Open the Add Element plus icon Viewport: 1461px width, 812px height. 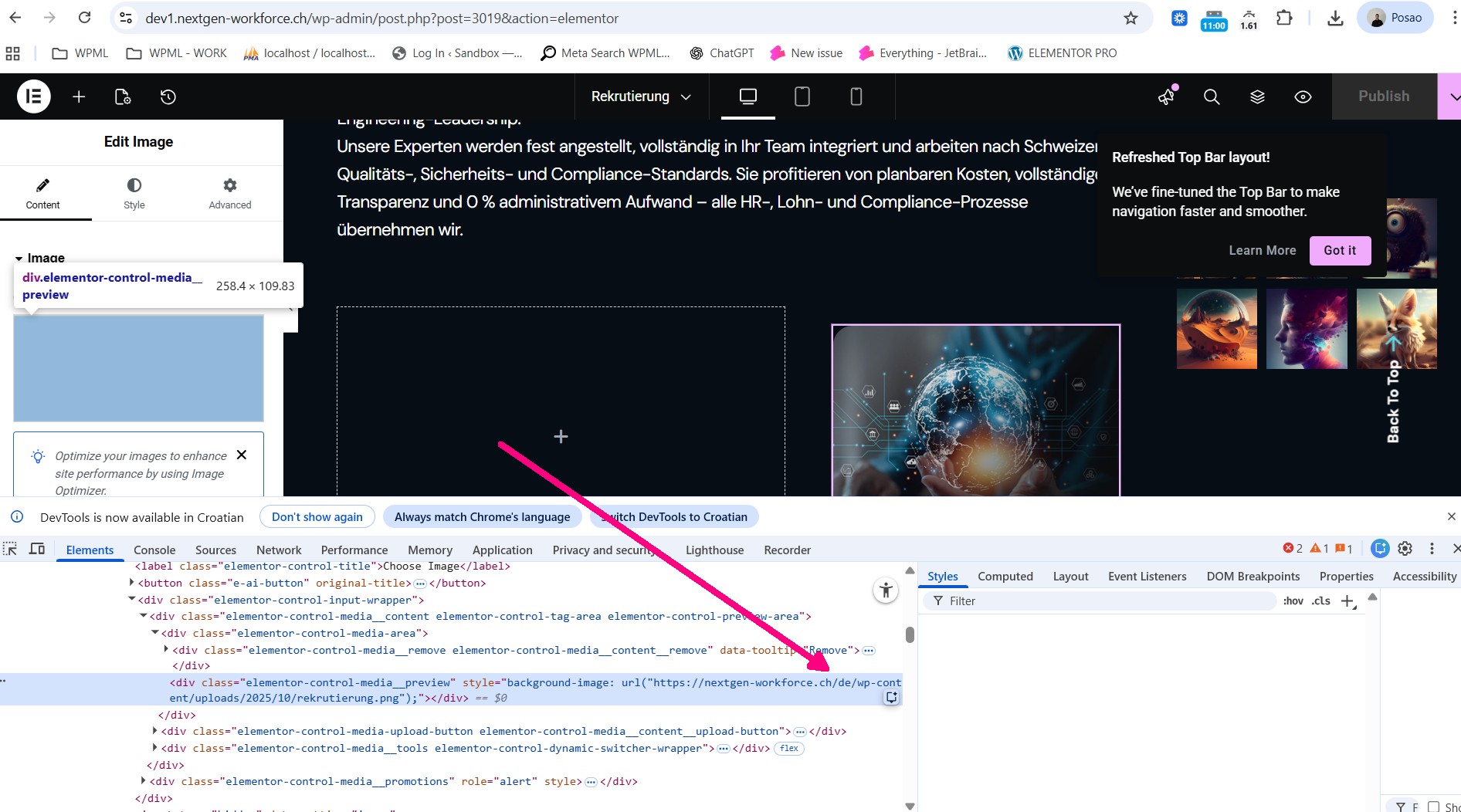[79, 96]
